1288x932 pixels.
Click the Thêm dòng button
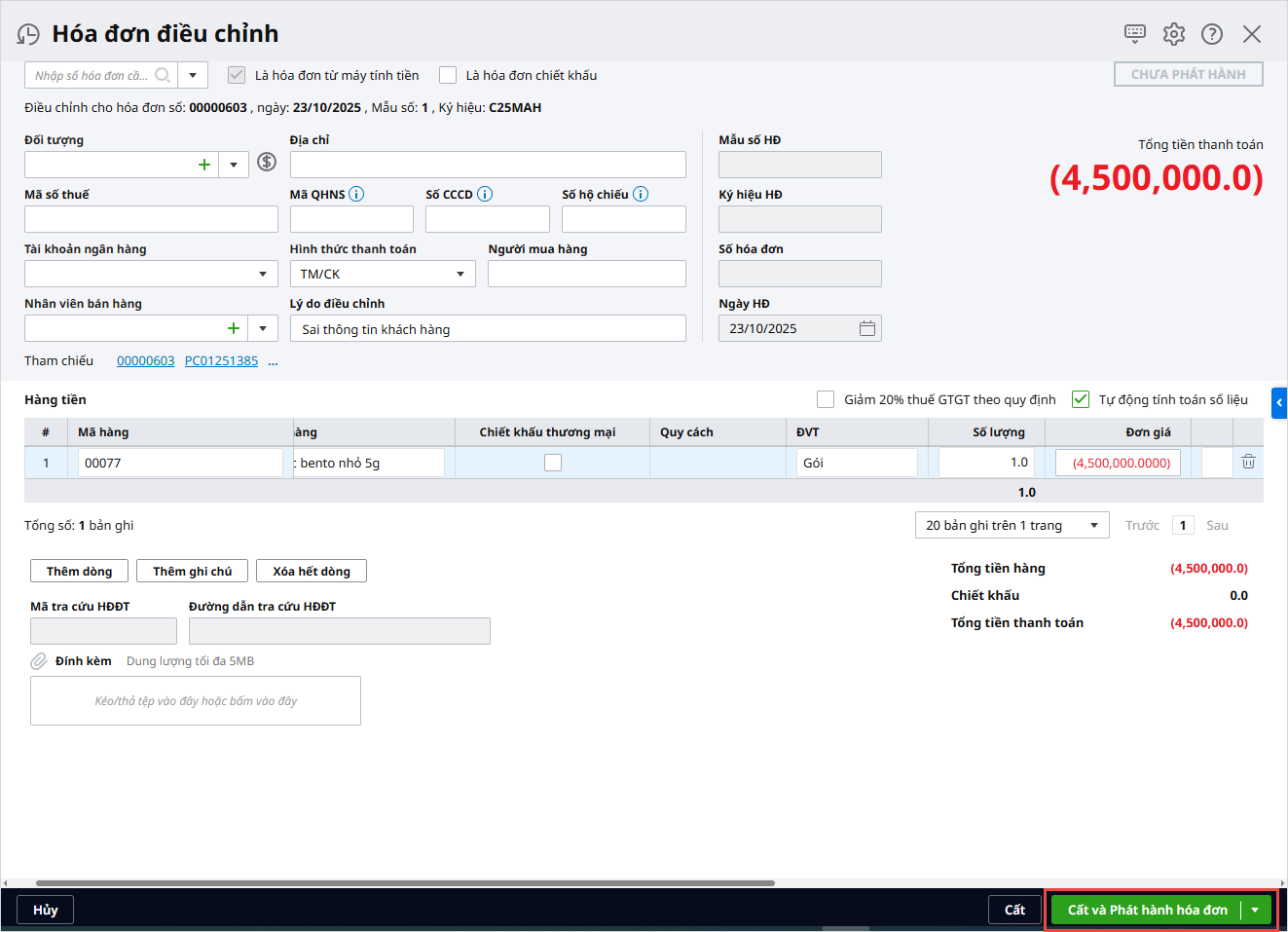point(79,572)
